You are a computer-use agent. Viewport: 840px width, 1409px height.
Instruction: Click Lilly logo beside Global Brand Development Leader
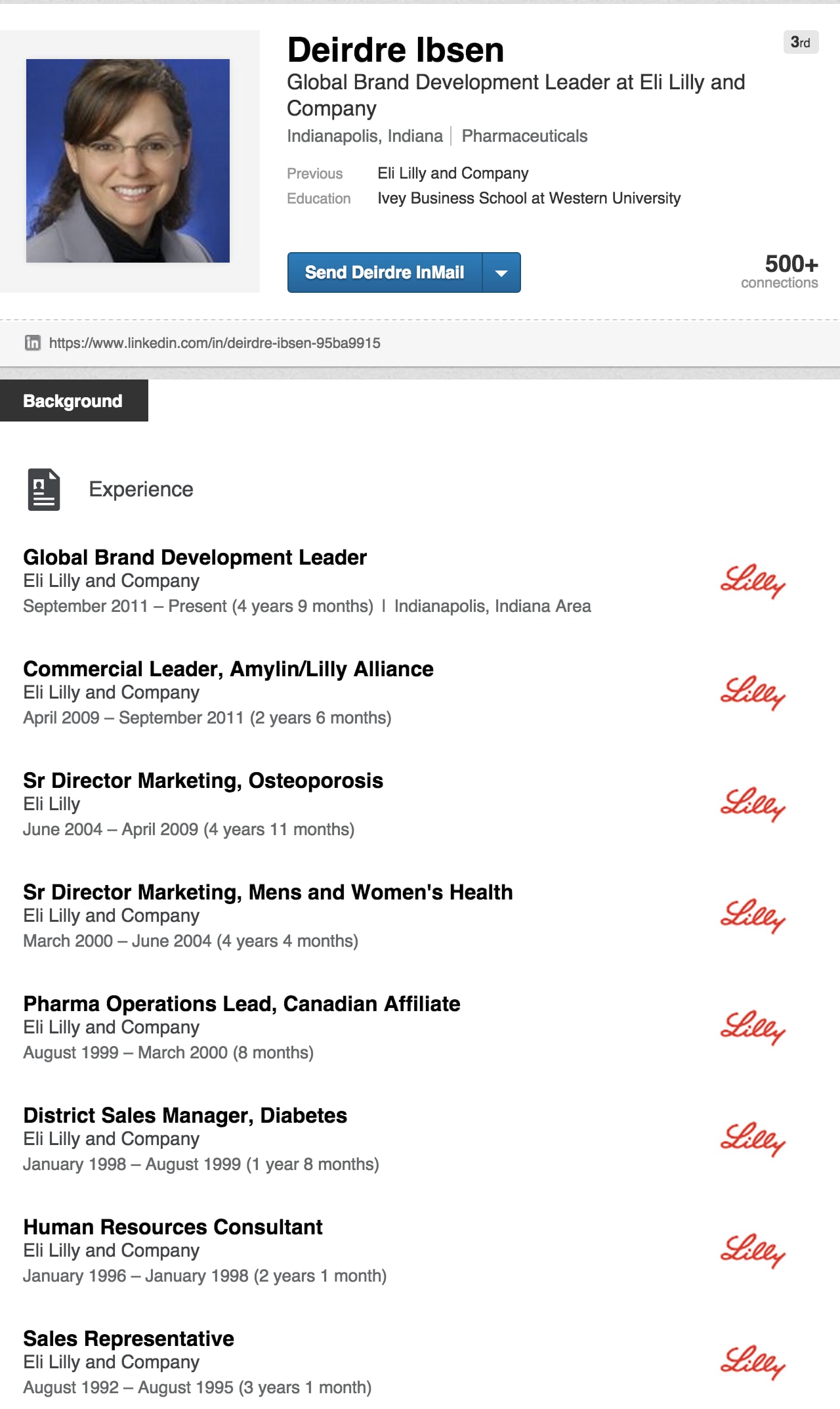pyautogui.click(x=753, y=581)
